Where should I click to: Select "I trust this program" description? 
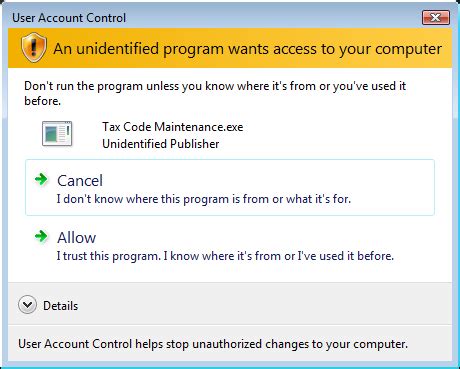point(225,256)
